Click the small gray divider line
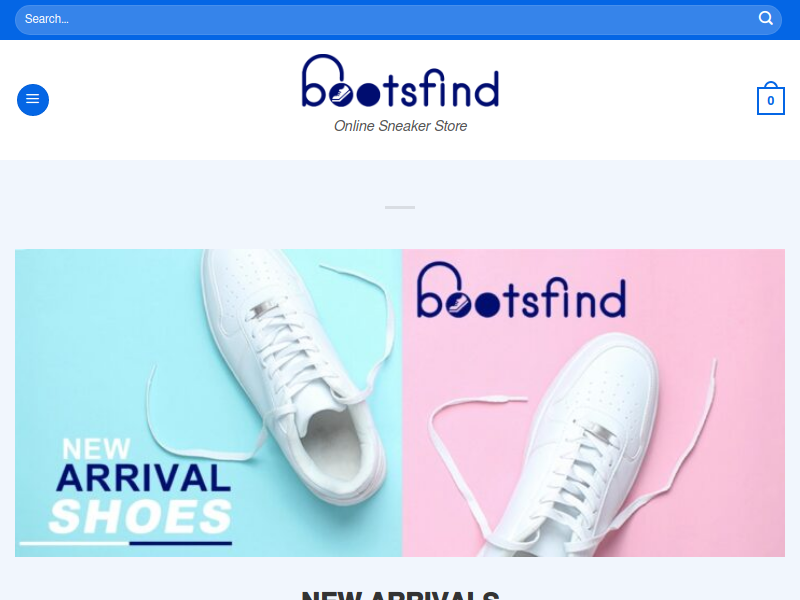Viewport: 800px width, 600px height. point(400,207)
